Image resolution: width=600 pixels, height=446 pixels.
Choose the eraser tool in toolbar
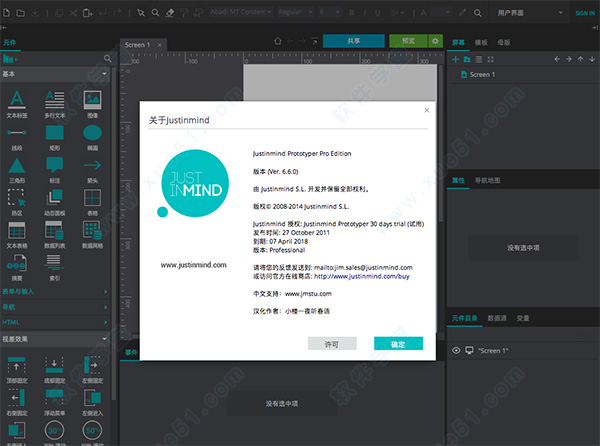point(170,13)
